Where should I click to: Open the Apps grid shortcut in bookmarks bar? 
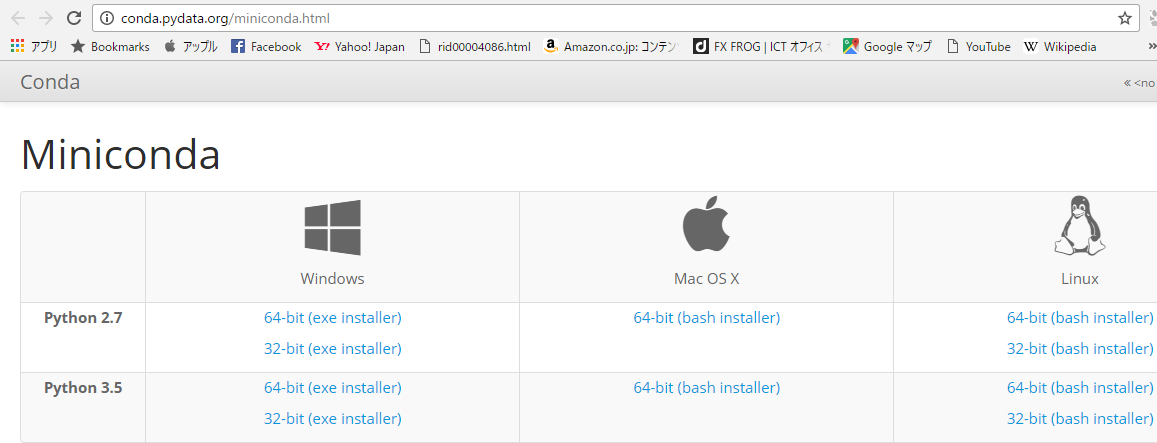[x=33, y=46]
